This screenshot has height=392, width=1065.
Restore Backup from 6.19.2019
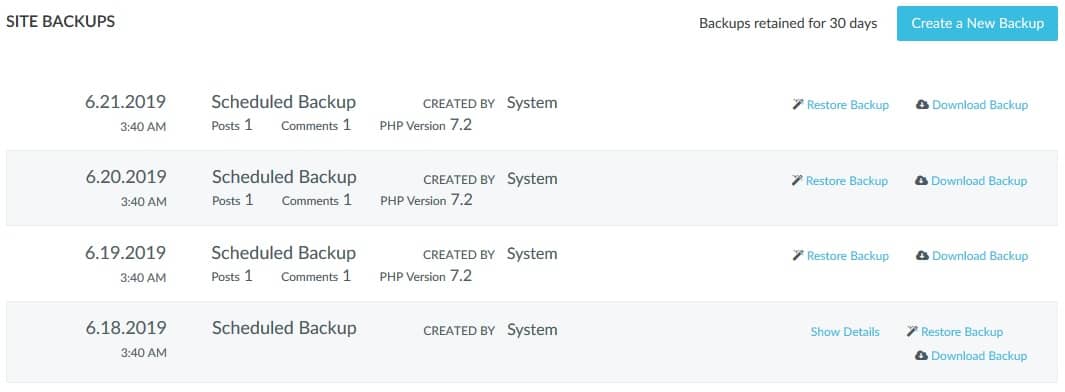[848, 255]
